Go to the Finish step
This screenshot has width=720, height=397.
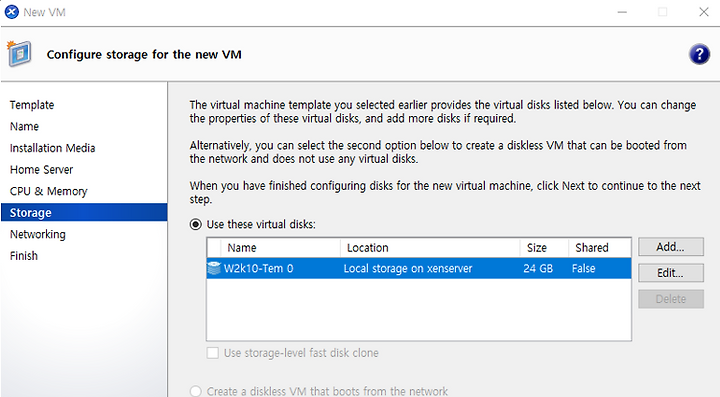24,256
